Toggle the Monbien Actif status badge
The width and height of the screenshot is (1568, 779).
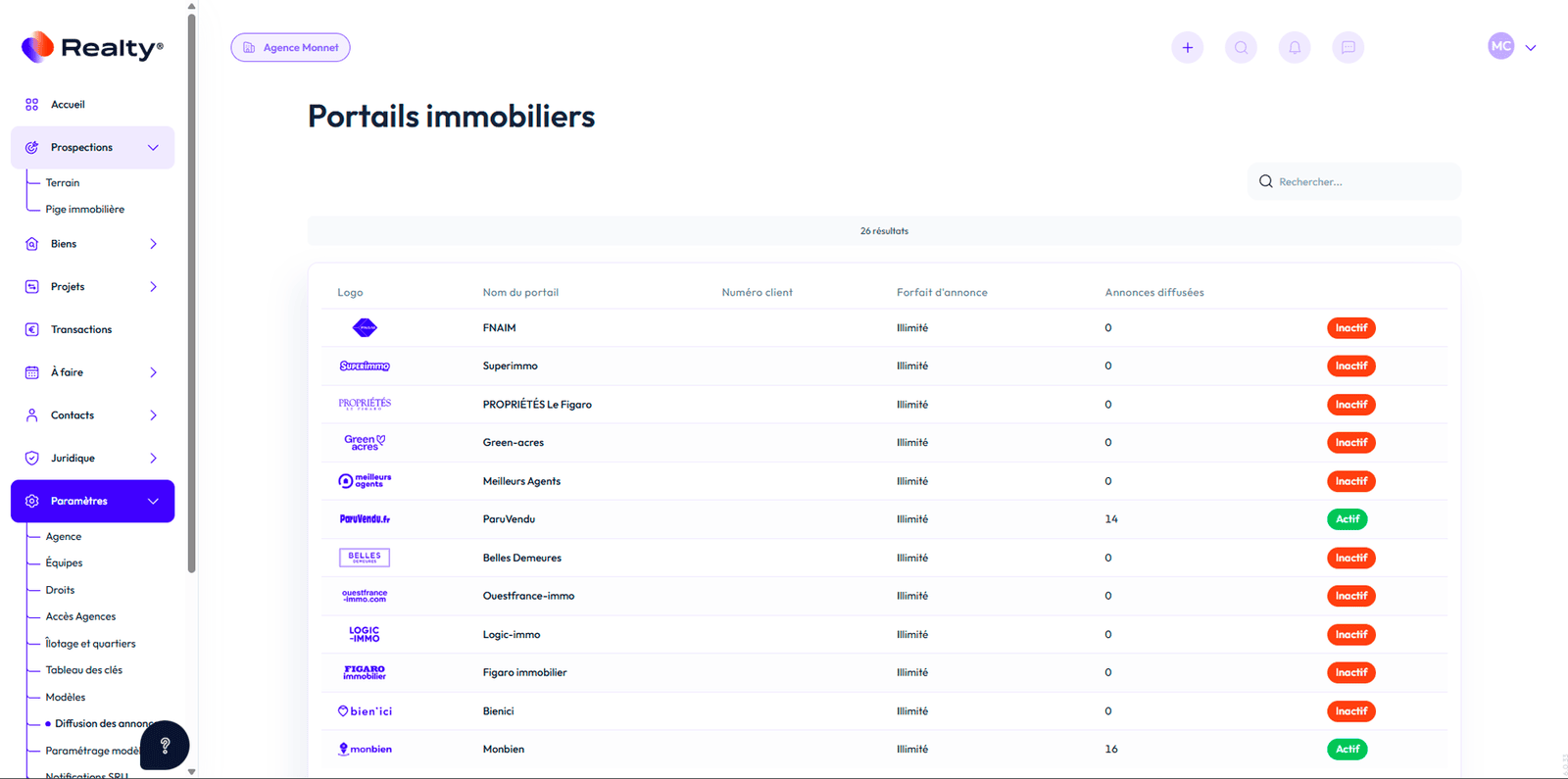click(x=1347, y=750)
